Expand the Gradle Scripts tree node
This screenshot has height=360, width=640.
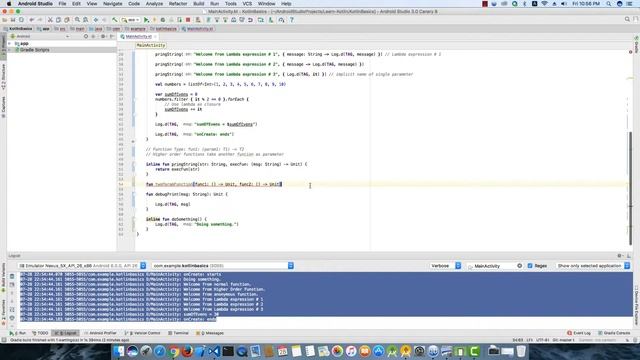[x=10, y=50]
